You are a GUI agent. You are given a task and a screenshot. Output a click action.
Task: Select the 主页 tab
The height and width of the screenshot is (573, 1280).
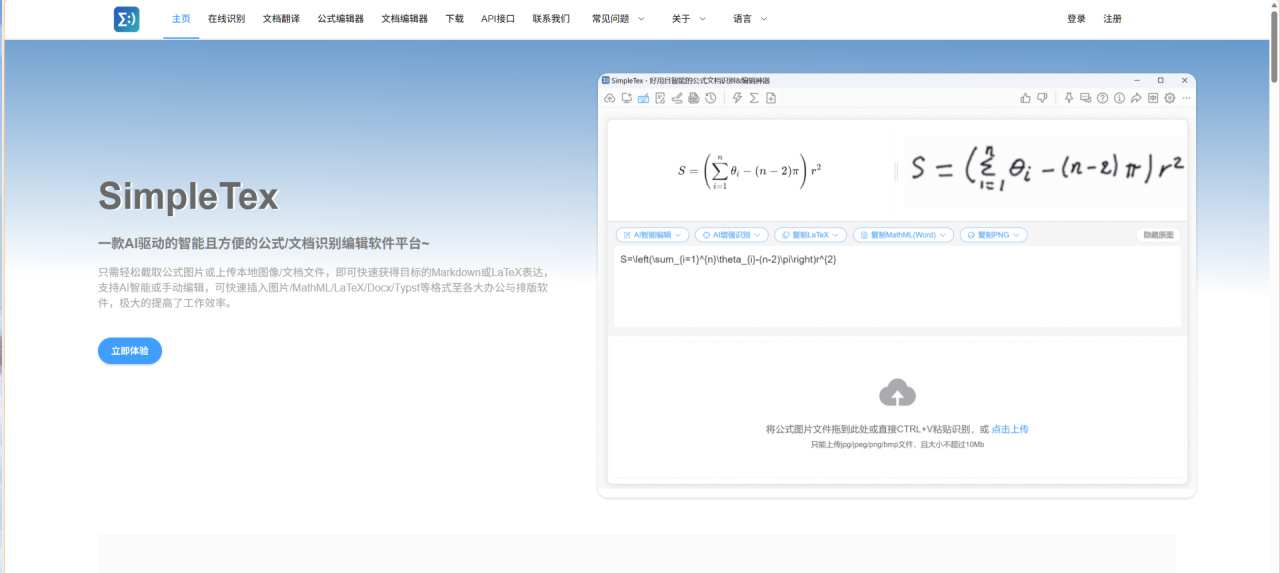coord(181,19)
